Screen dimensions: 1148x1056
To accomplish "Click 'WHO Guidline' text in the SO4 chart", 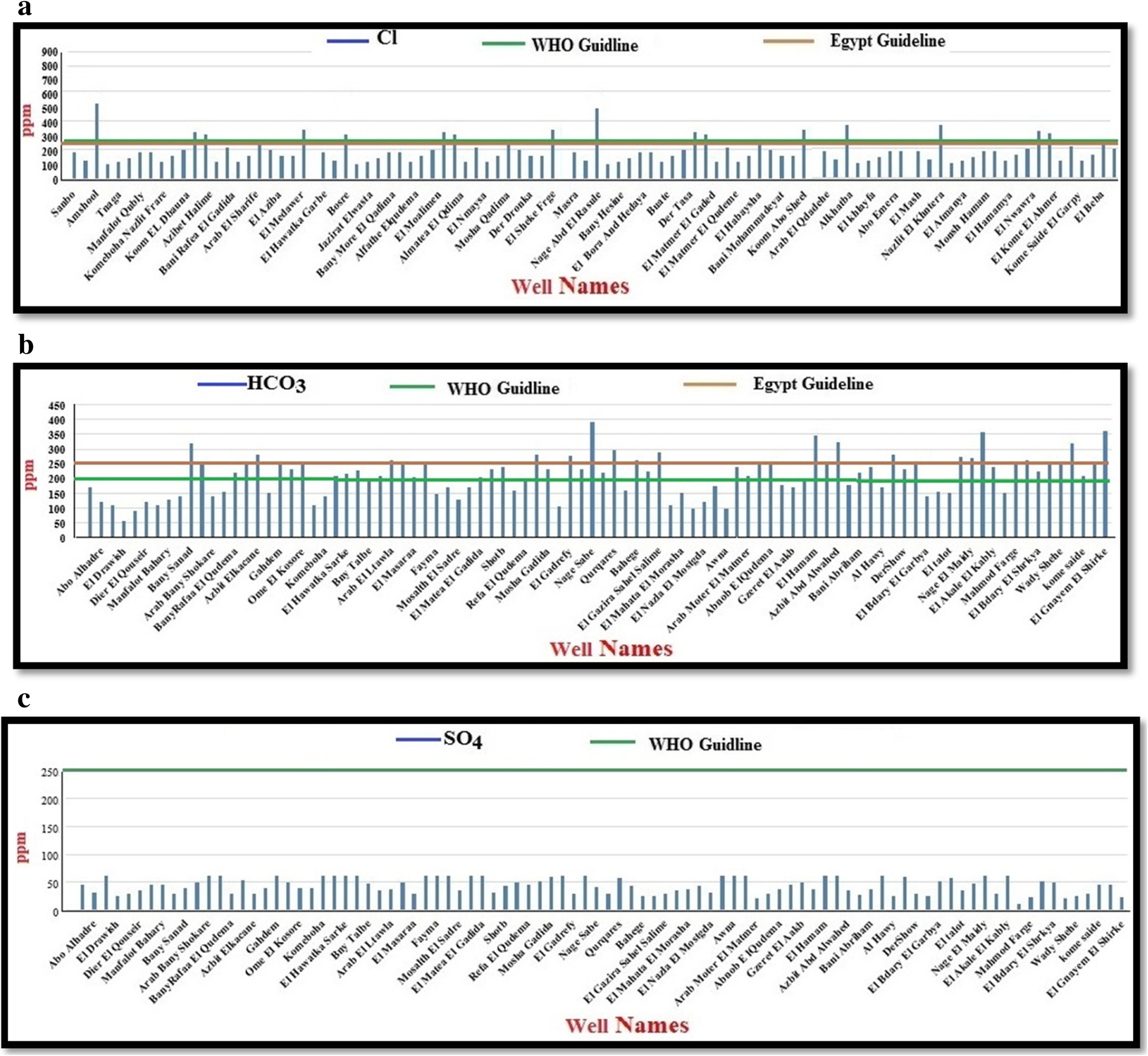I will [705, 745].
